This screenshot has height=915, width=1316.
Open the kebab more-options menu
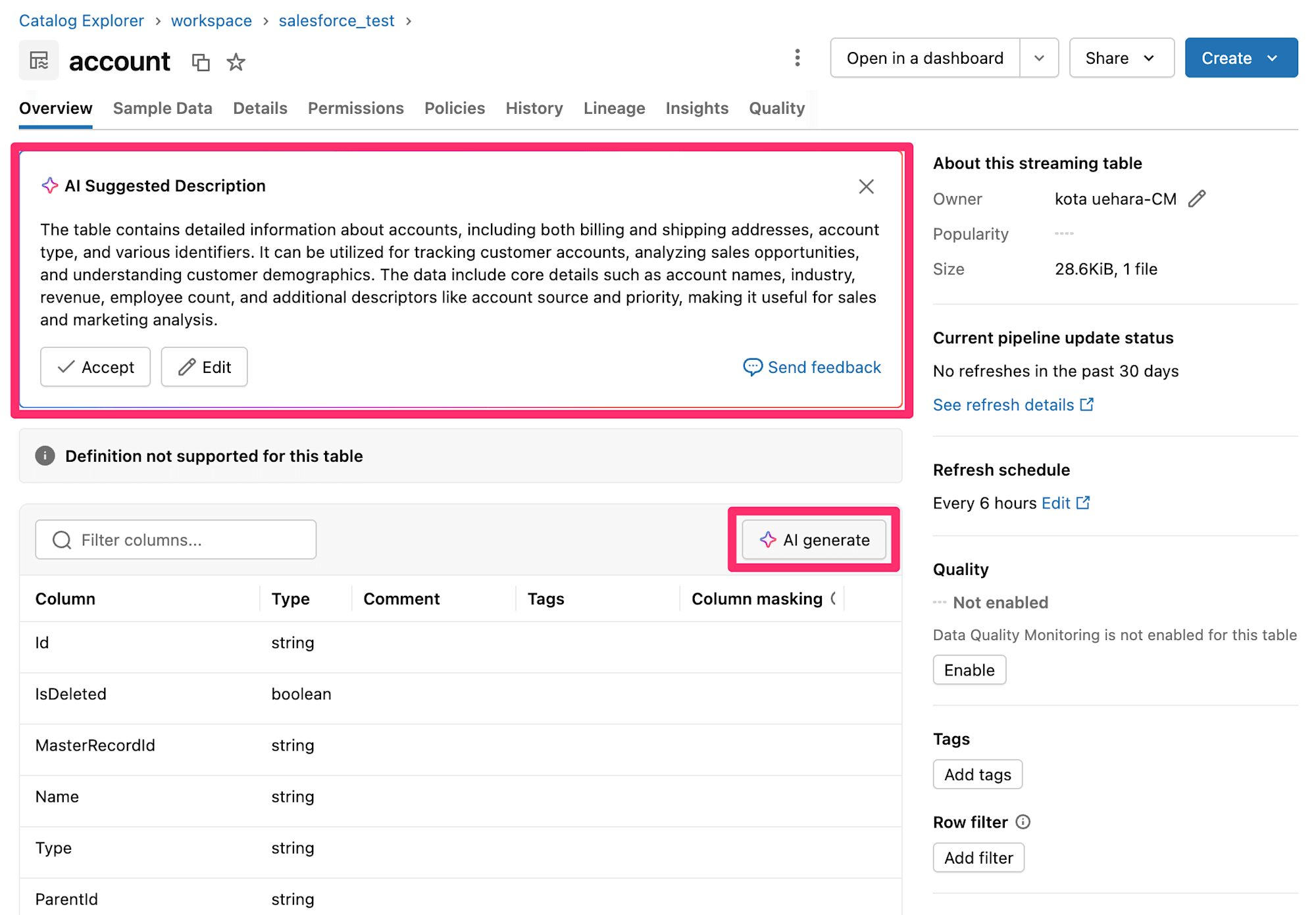tap(797, 58)
